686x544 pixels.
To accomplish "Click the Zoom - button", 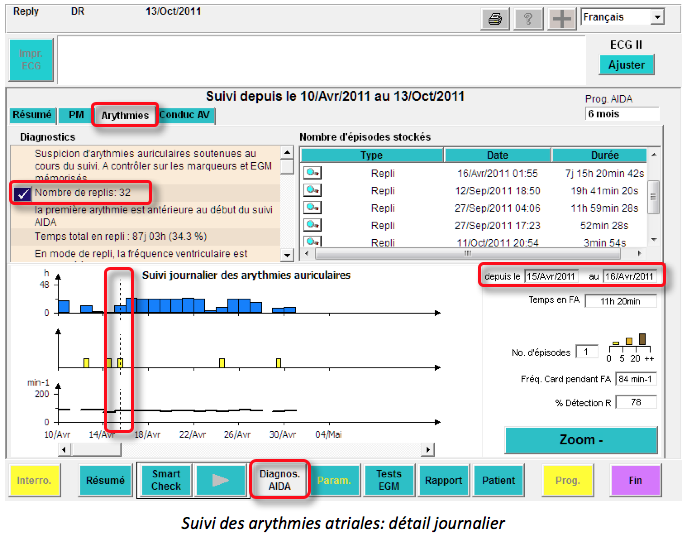I will [x=581, y=440].
